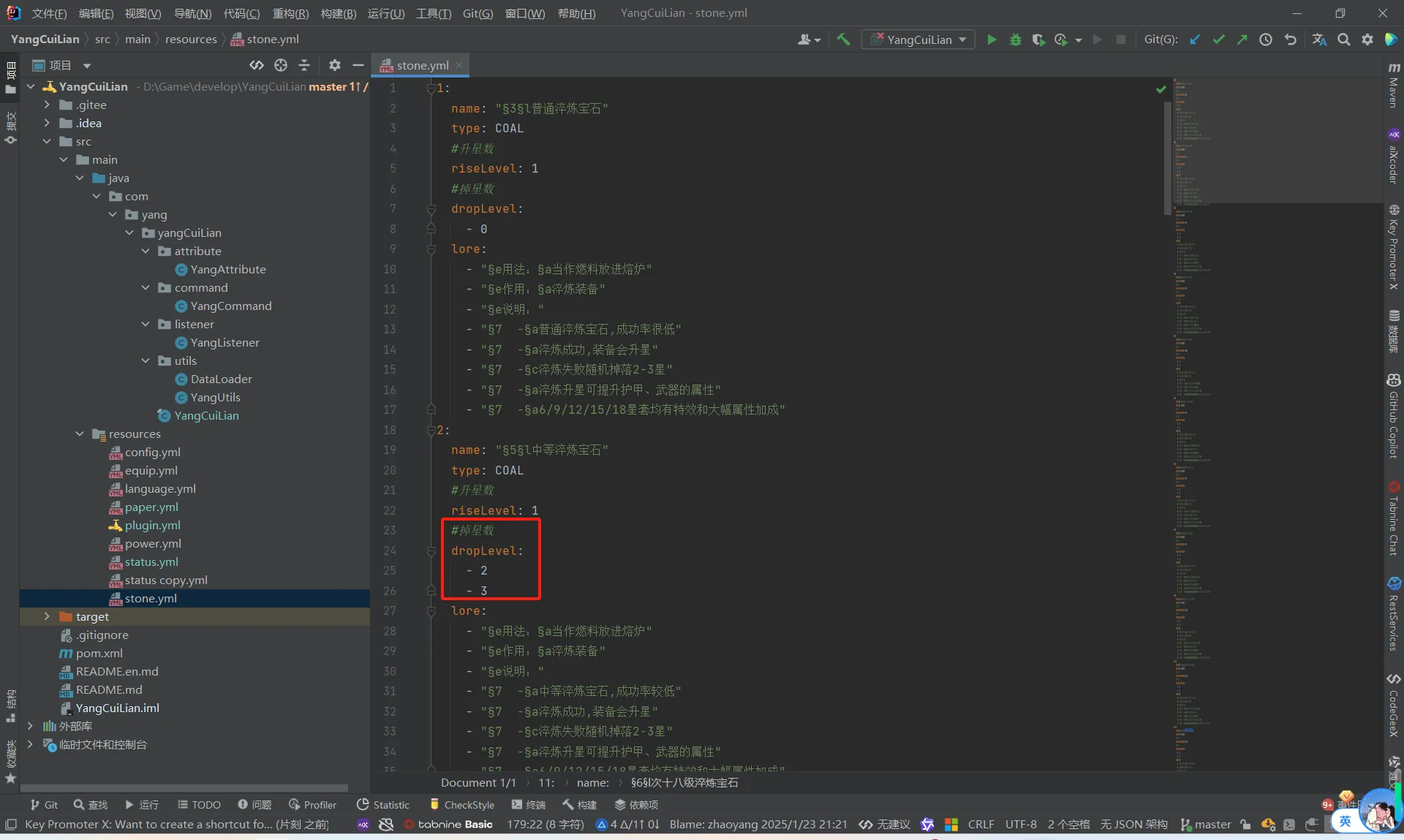
Task: Select stone.yml file in resources folder
Action: pyautogui.click(x=150, y=598)
